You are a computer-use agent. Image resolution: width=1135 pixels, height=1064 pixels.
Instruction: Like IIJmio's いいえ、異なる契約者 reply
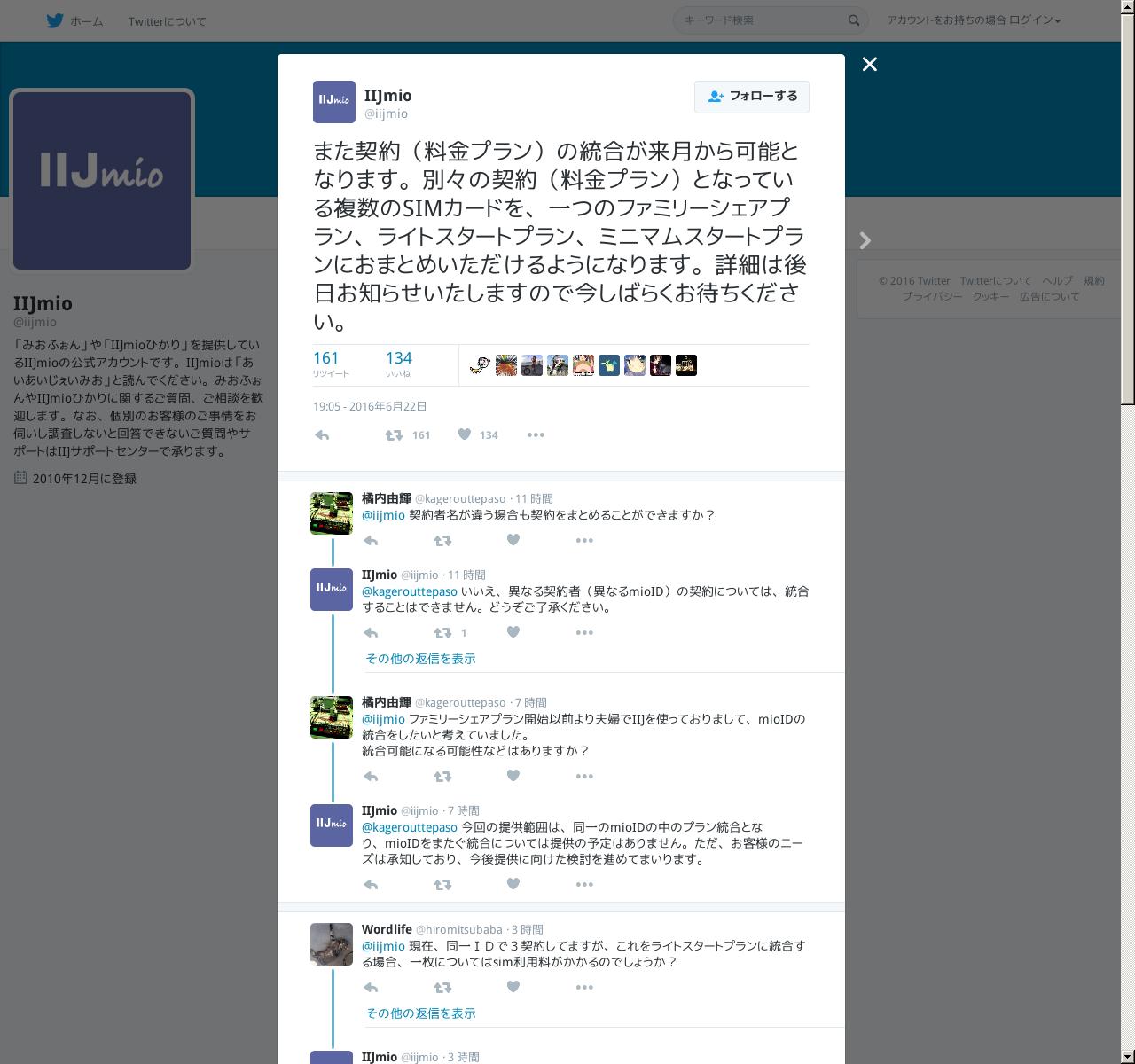[x=513, y=632]
